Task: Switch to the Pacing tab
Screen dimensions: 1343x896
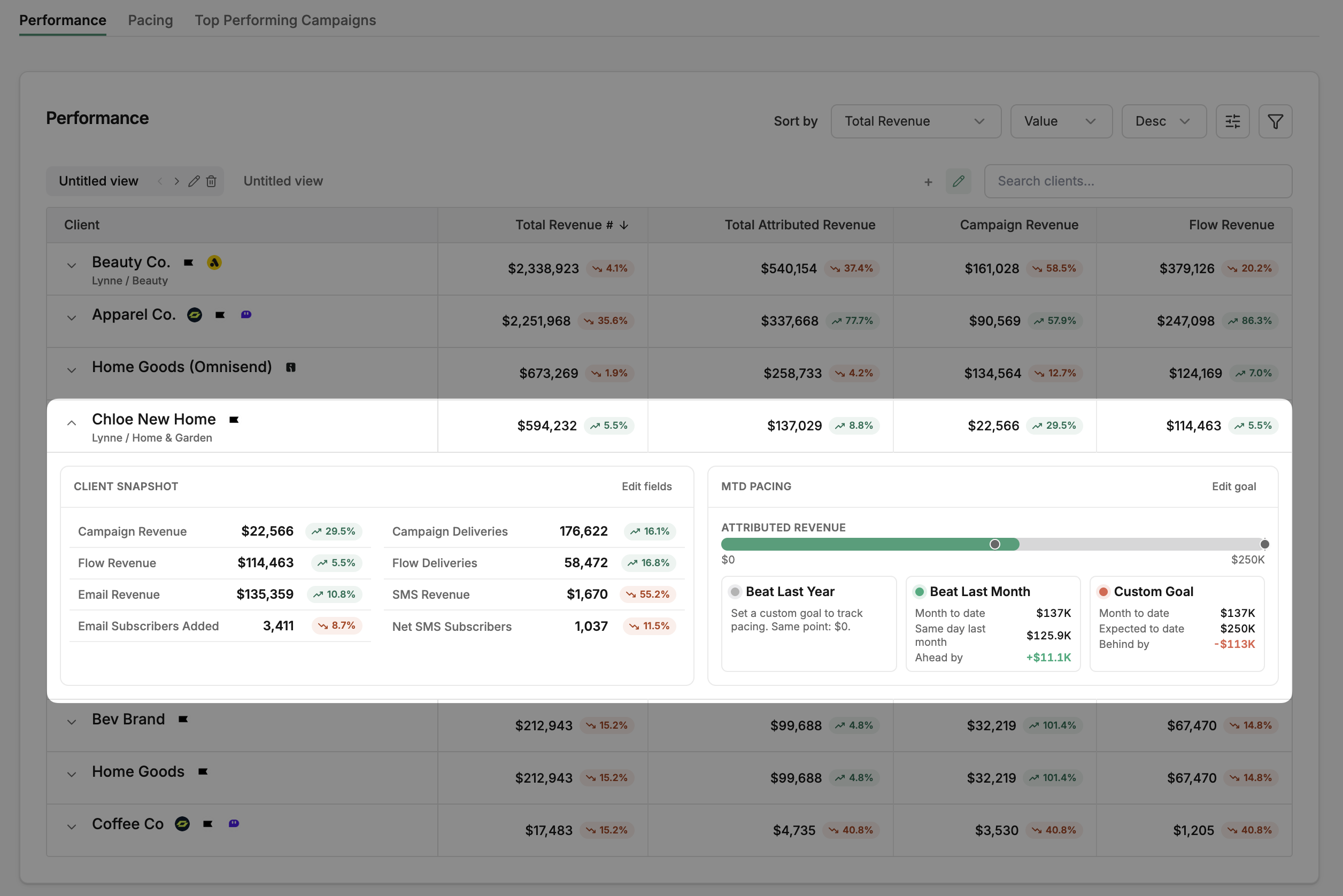Action: point(150,20)
